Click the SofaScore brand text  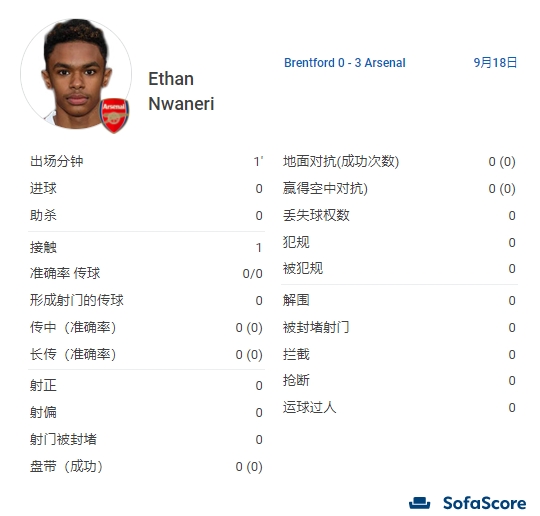(x=485, y=503)
